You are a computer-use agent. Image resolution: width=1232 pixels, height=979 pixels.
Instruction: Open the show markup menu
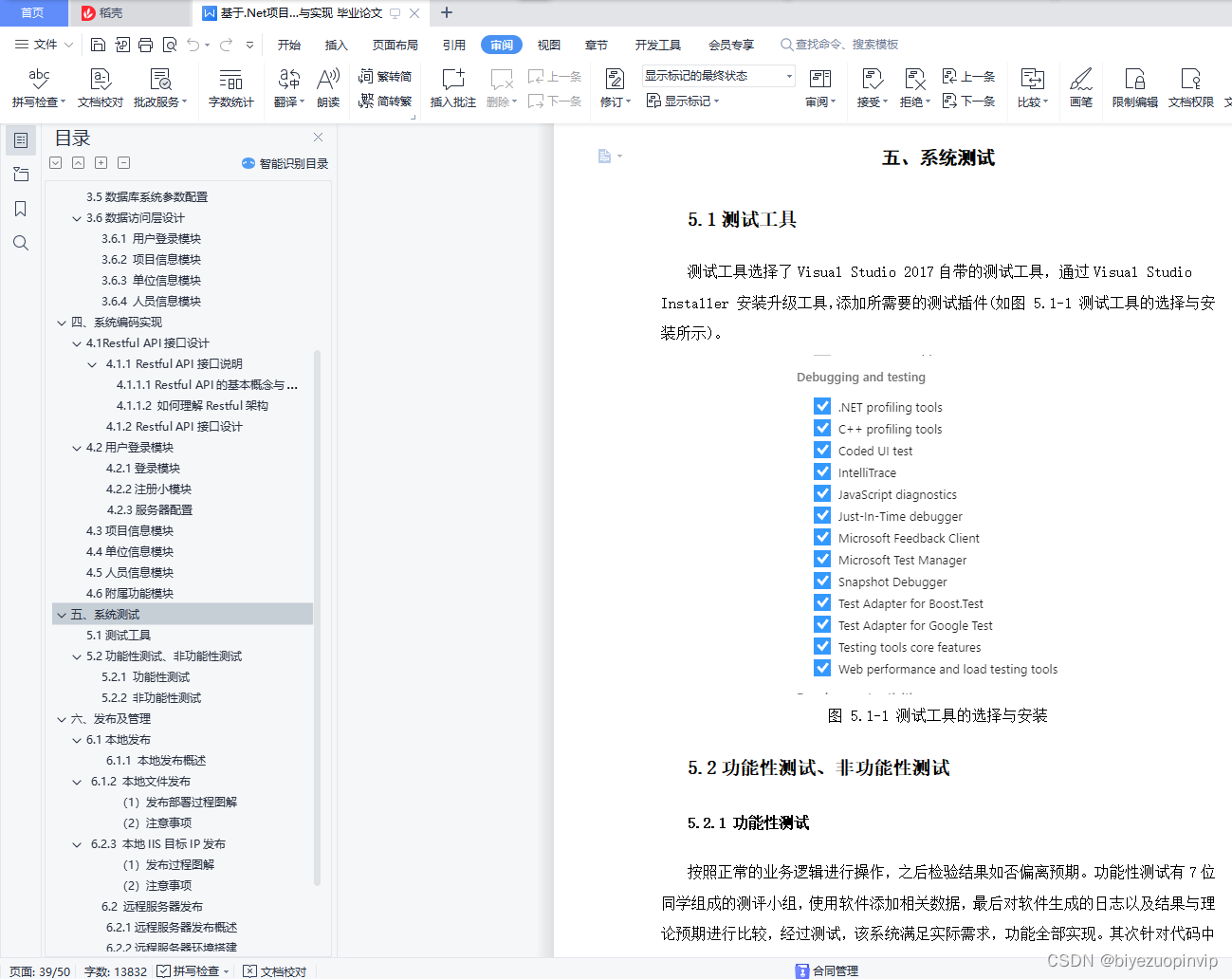pyautogui.click(x=683, y=101)
